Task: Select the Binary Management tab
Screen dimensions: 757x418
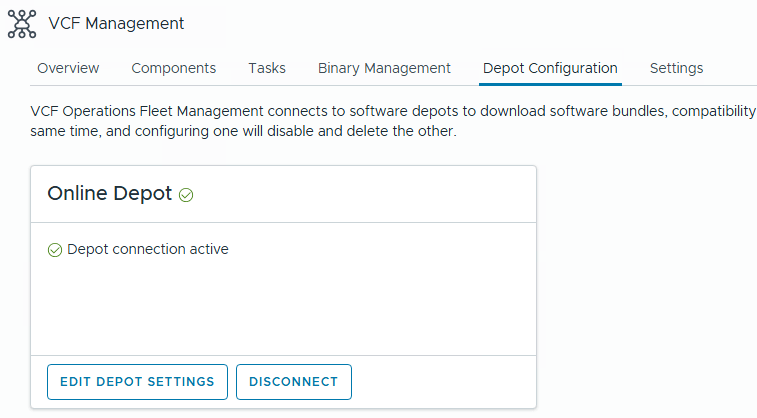Action: 384,68
